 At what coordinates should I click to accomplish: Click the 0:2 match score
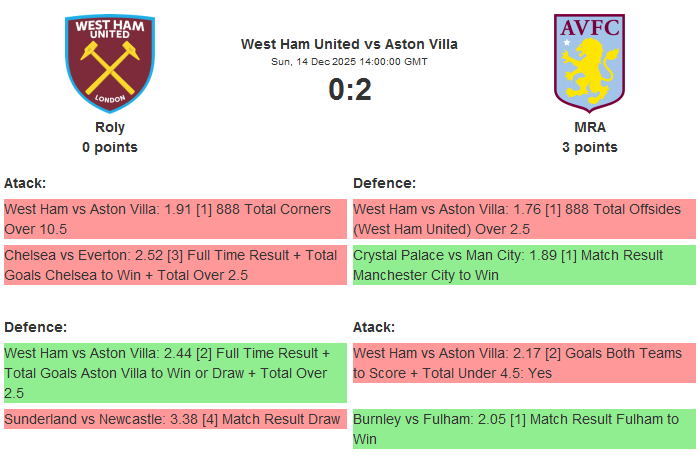(x=349, y=90)
